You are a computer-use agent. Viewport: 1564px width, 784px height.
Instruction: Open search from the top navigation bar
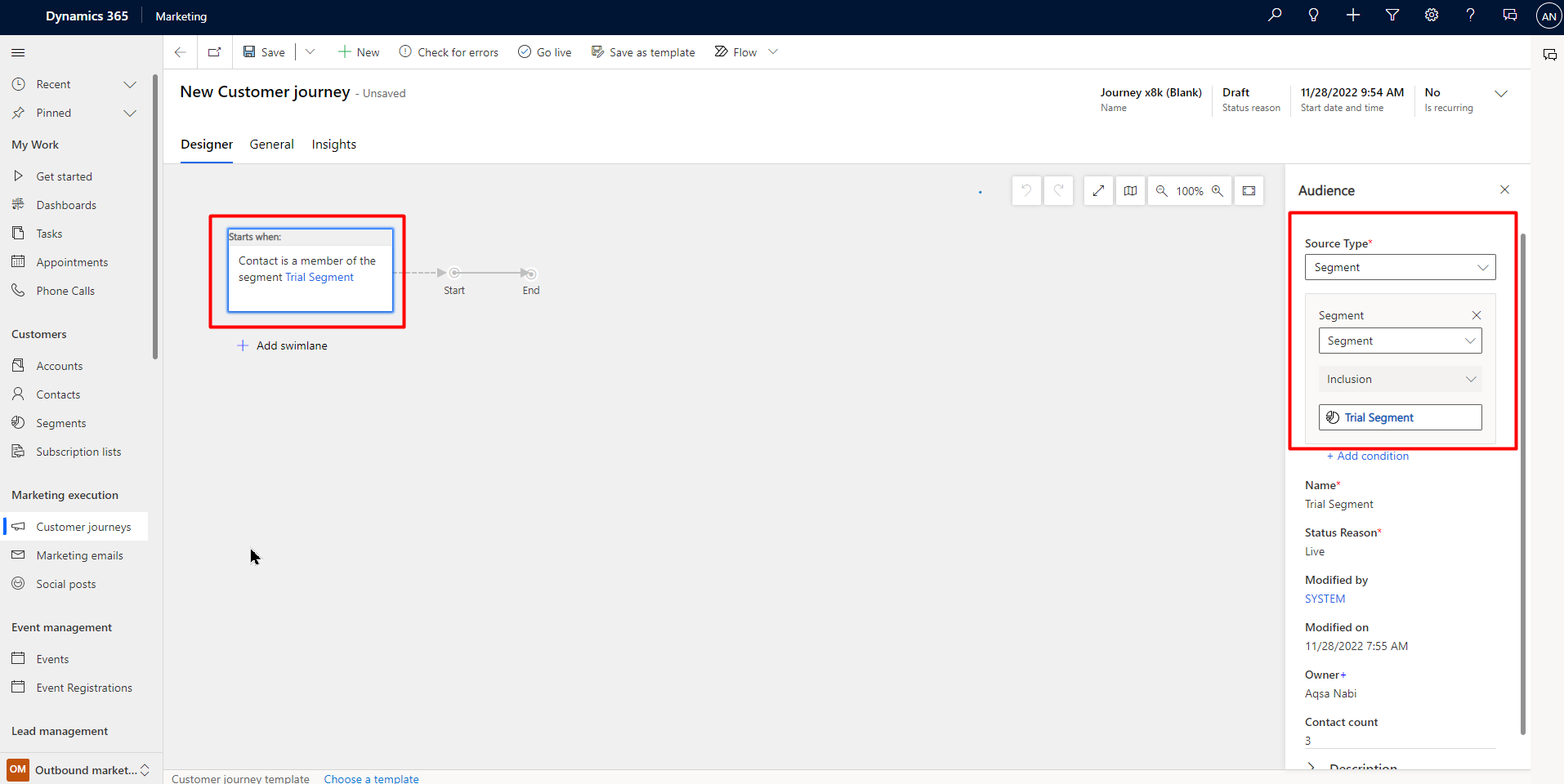pos(1273,15)
